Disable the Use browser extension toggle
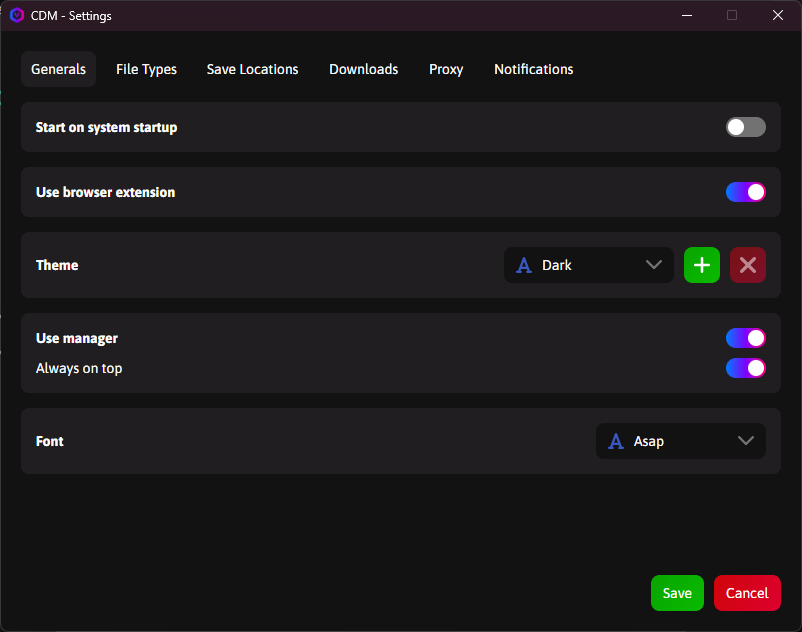This screenshot has height=632, width=802. [745, 192]
